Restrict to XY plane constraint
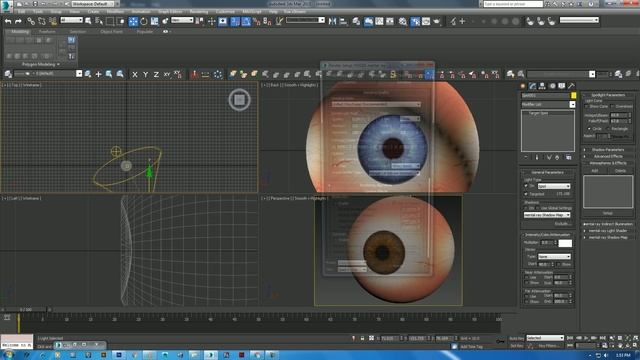Screen dimensions: 640x360 coord(167,74)
